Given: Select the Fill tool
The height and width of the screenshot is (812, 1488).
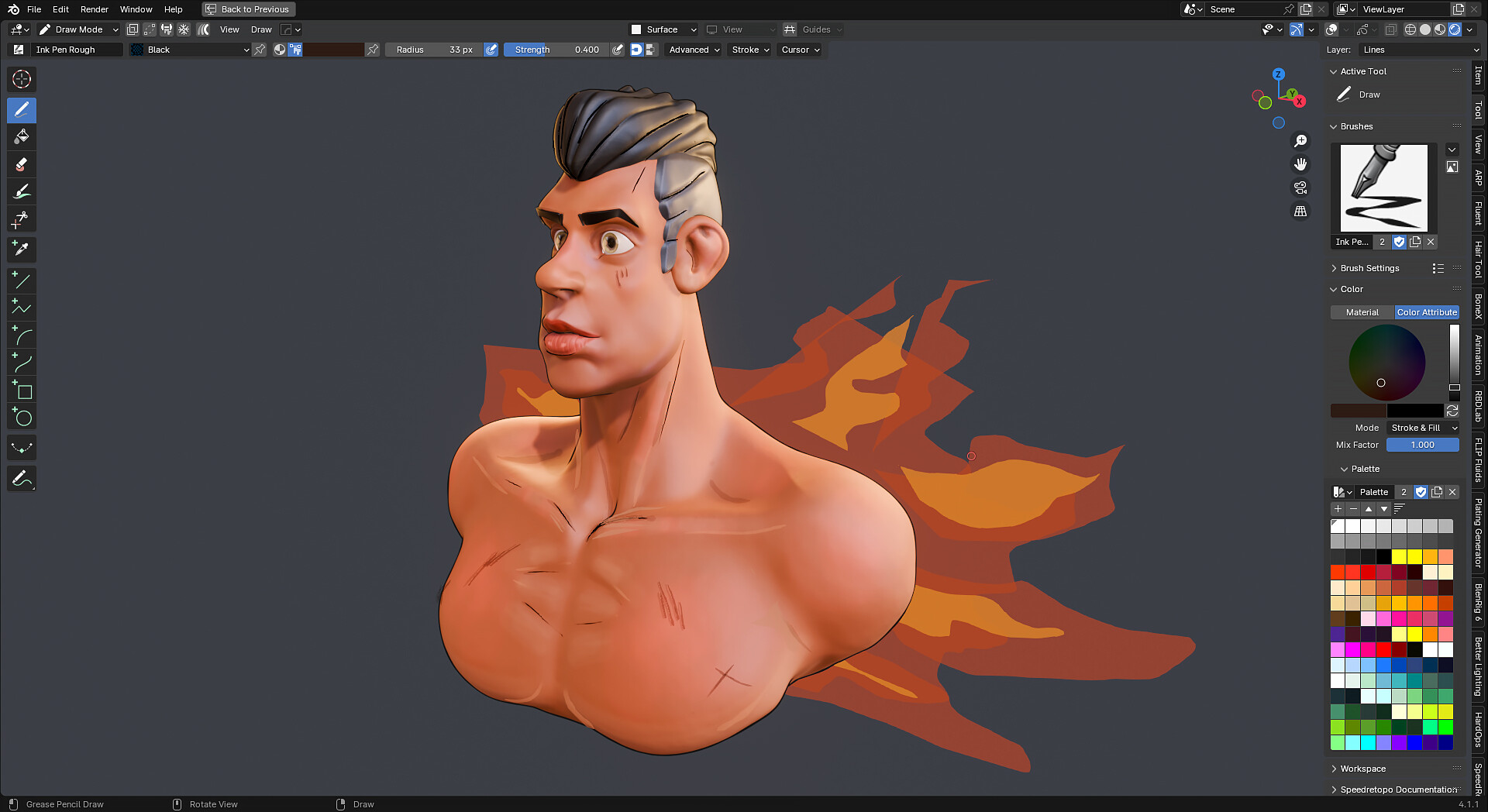Looking at the screenshot, I should pos(22,137).
